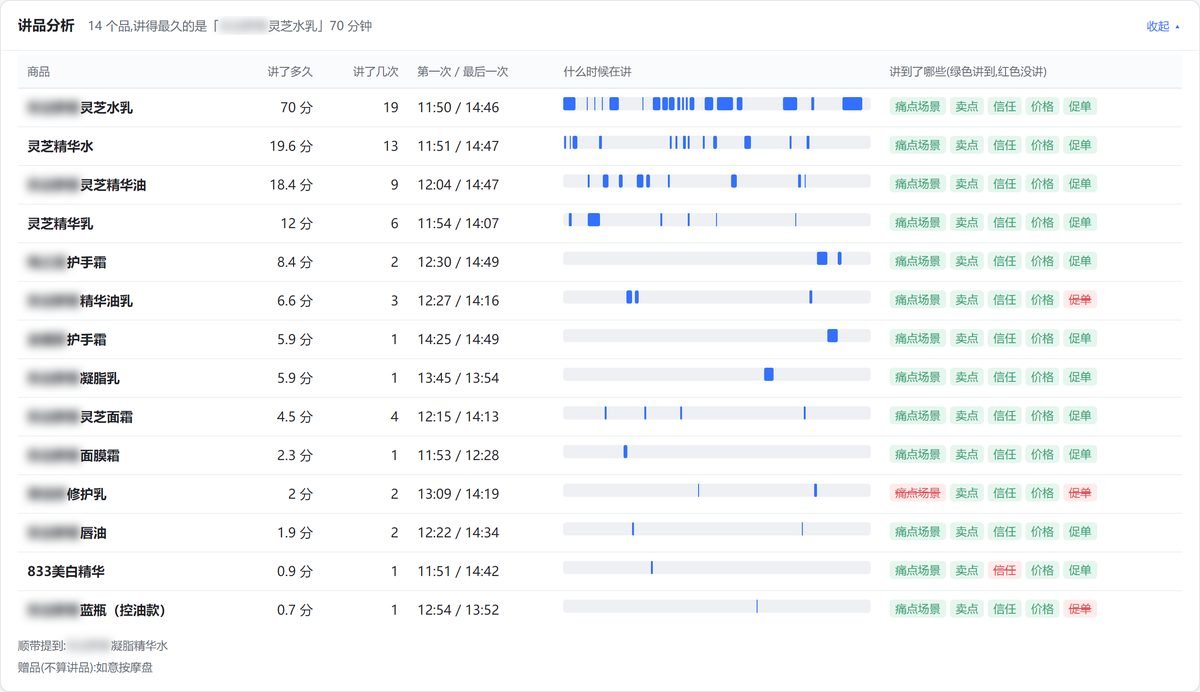The image size is (1200, 692).
Task: Click the time range 11:50 / 14:46
Action: (x=458, y=107)
